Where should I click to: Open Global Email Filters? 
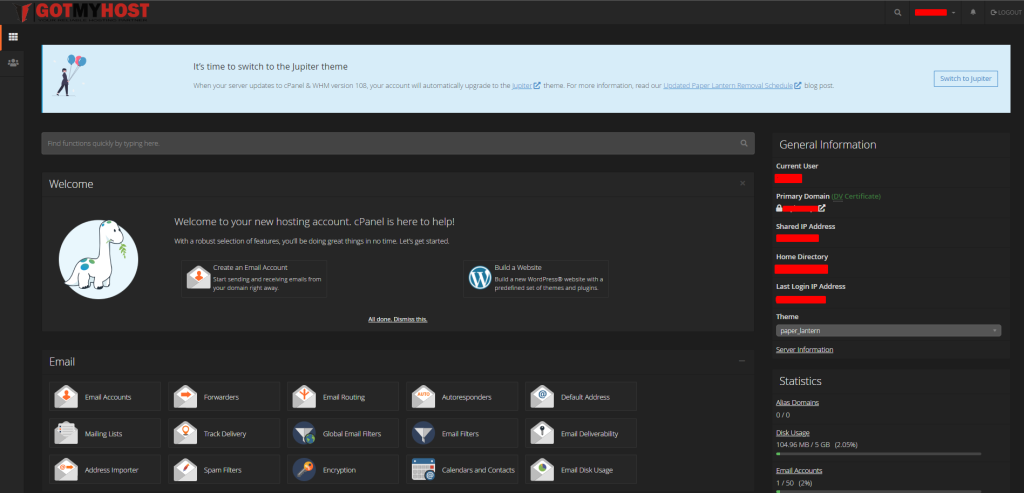305,433
